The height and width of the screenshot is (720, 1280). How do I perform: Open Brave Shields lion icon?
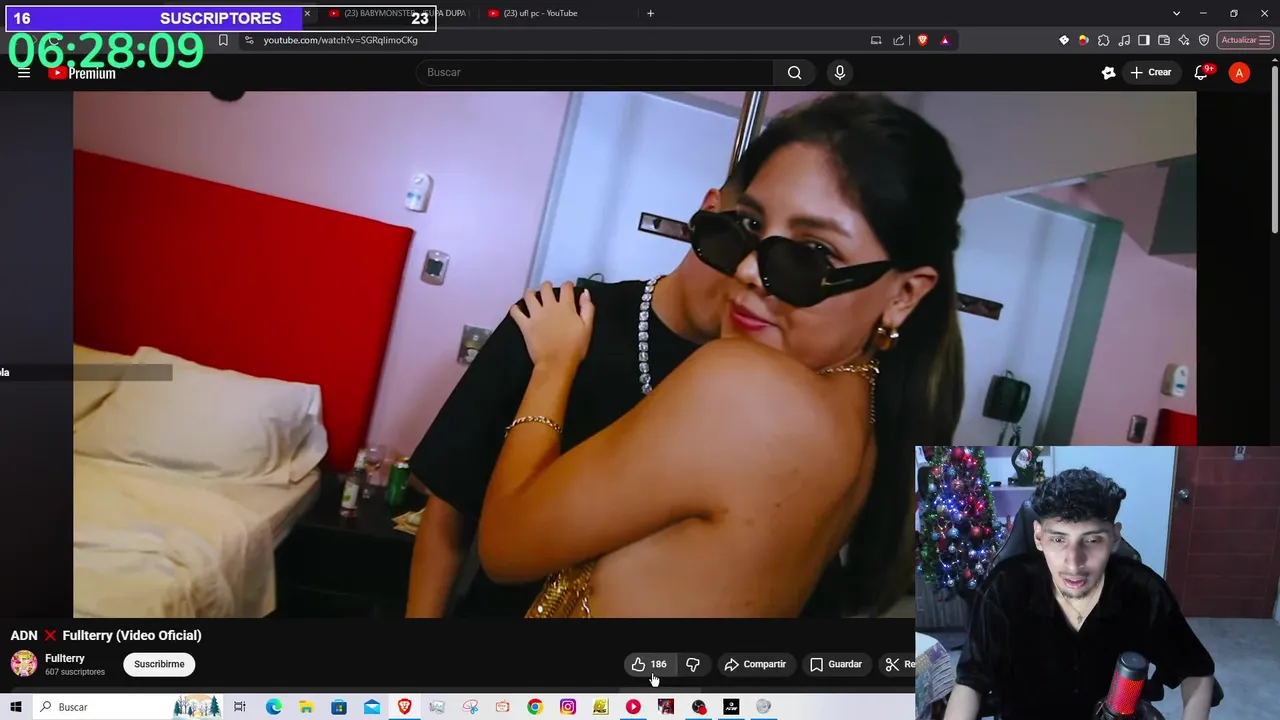click(922, 40)
